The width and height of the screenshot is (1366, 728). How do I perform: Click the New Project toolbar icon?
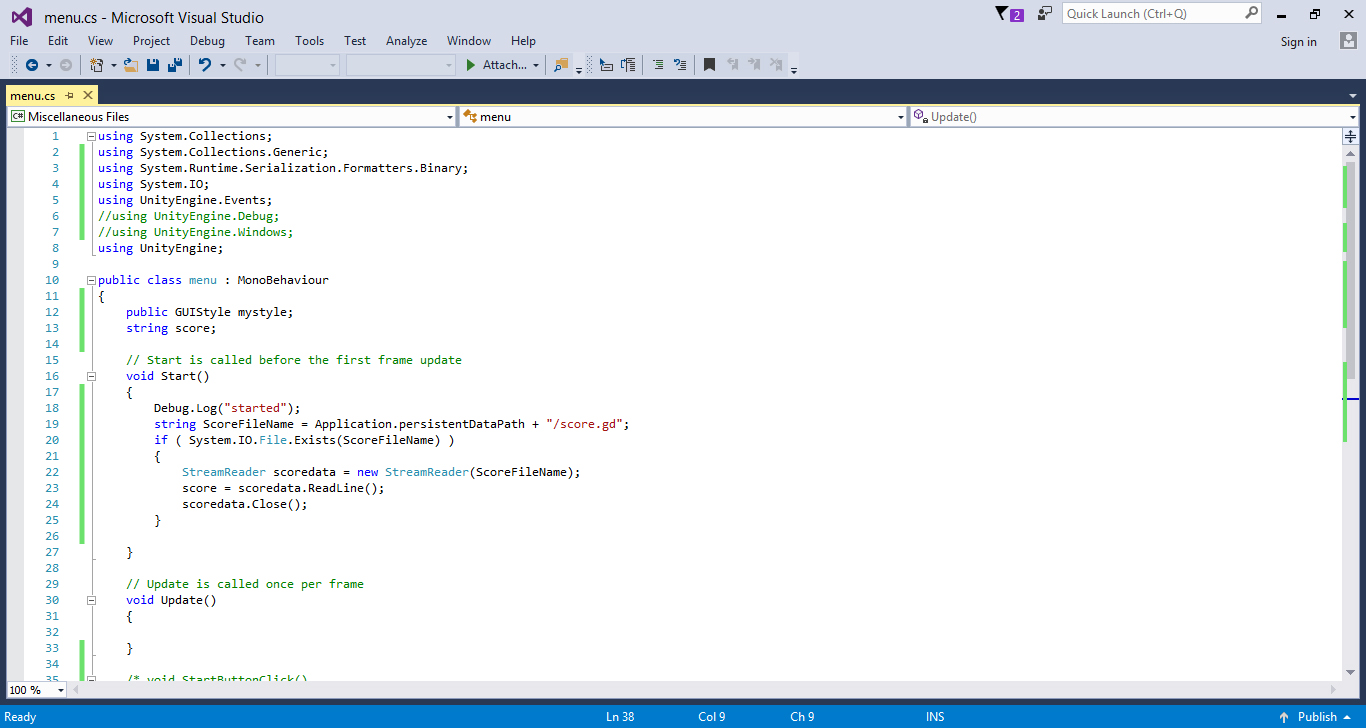[x=97, y=65]
